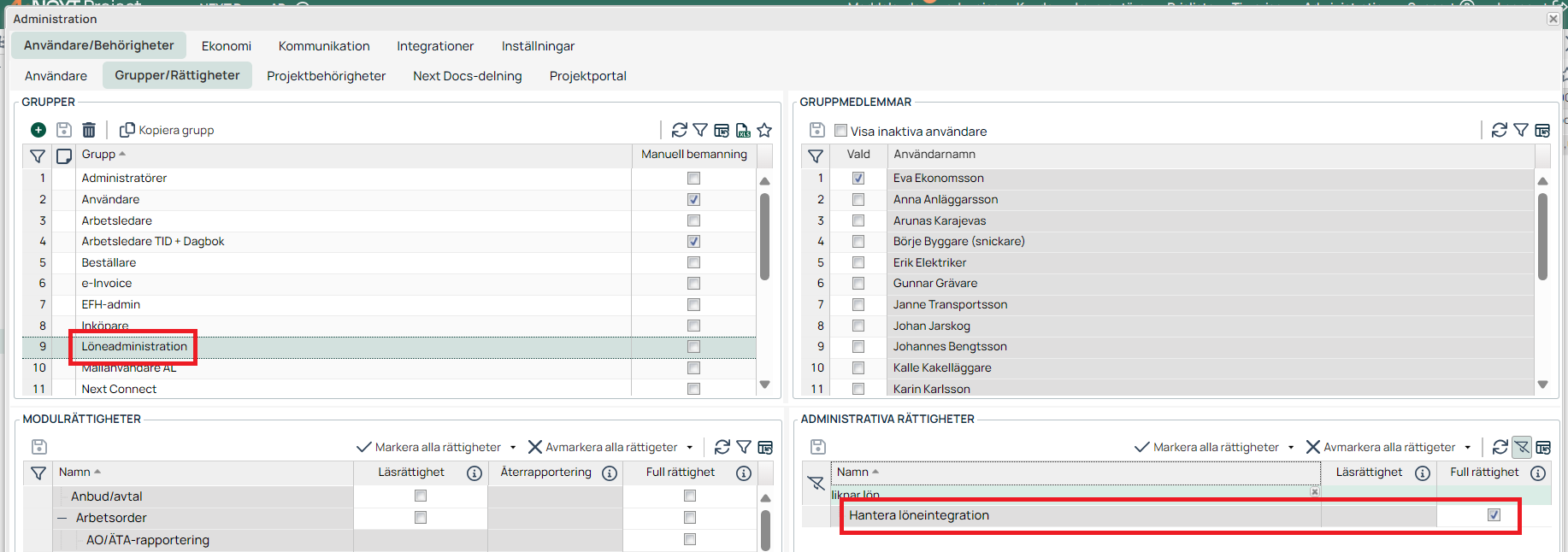Check Manuell bemanning for Administratörer

tap(693, 179)
